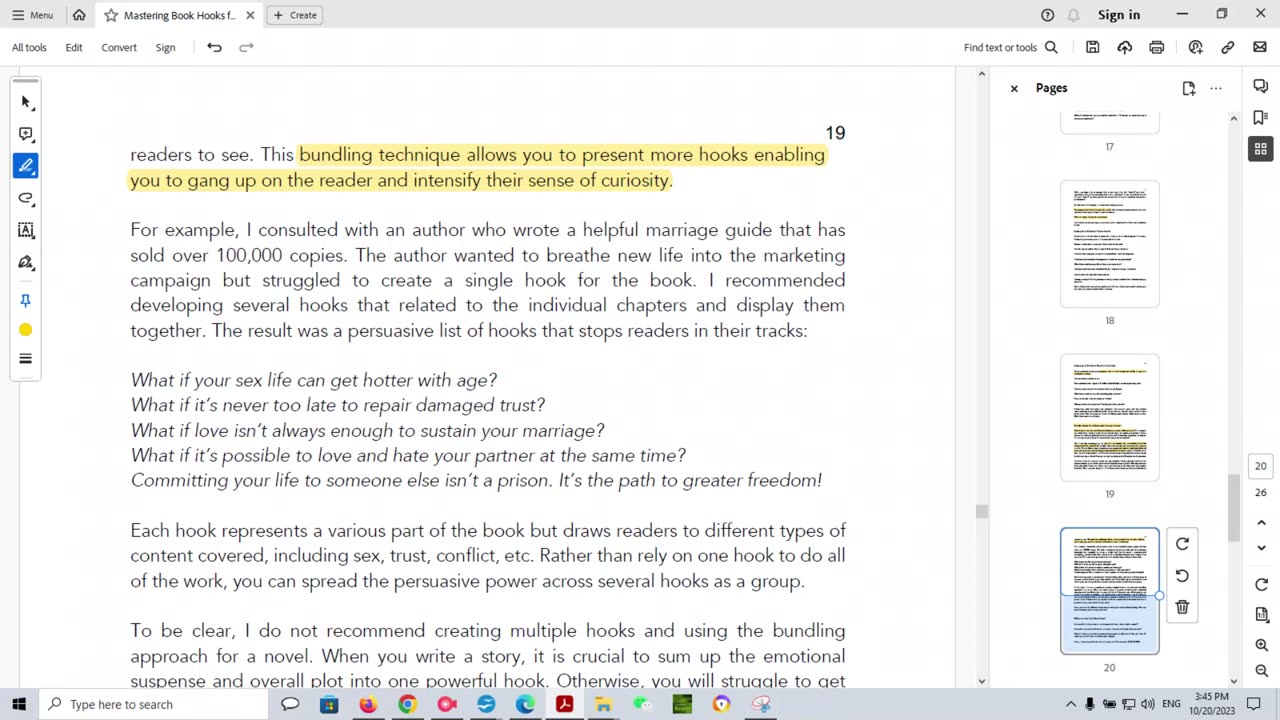Upload file to cloud storage
Screen dimensions: 1280x720
[x=1125, y=47]
